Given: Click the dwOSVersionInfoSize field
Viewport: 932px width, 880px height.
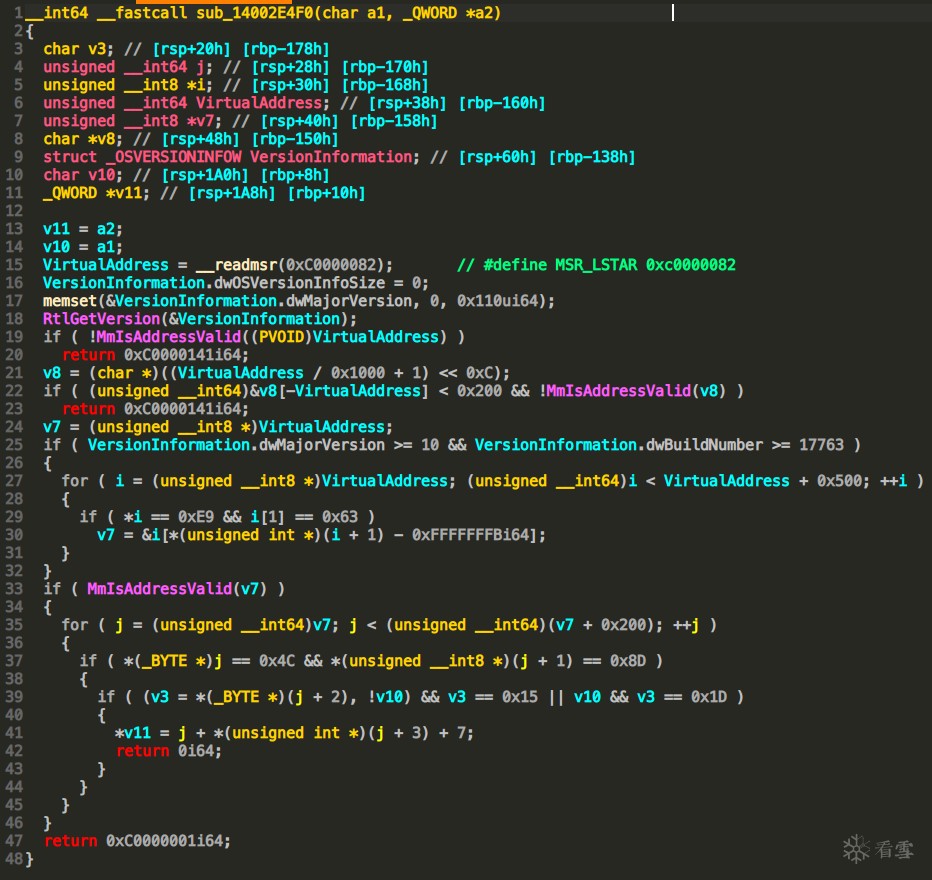Looking at the screenshot, I should click(x=300, y=282).
